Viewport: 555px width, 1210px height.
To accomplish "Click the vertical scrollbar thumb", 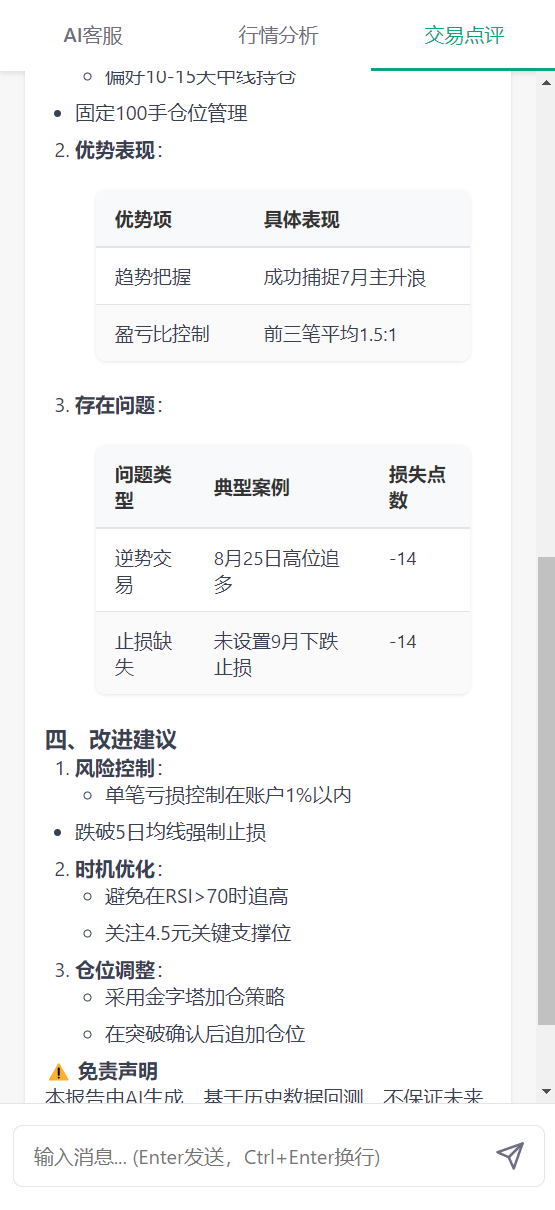I will 546,790.
